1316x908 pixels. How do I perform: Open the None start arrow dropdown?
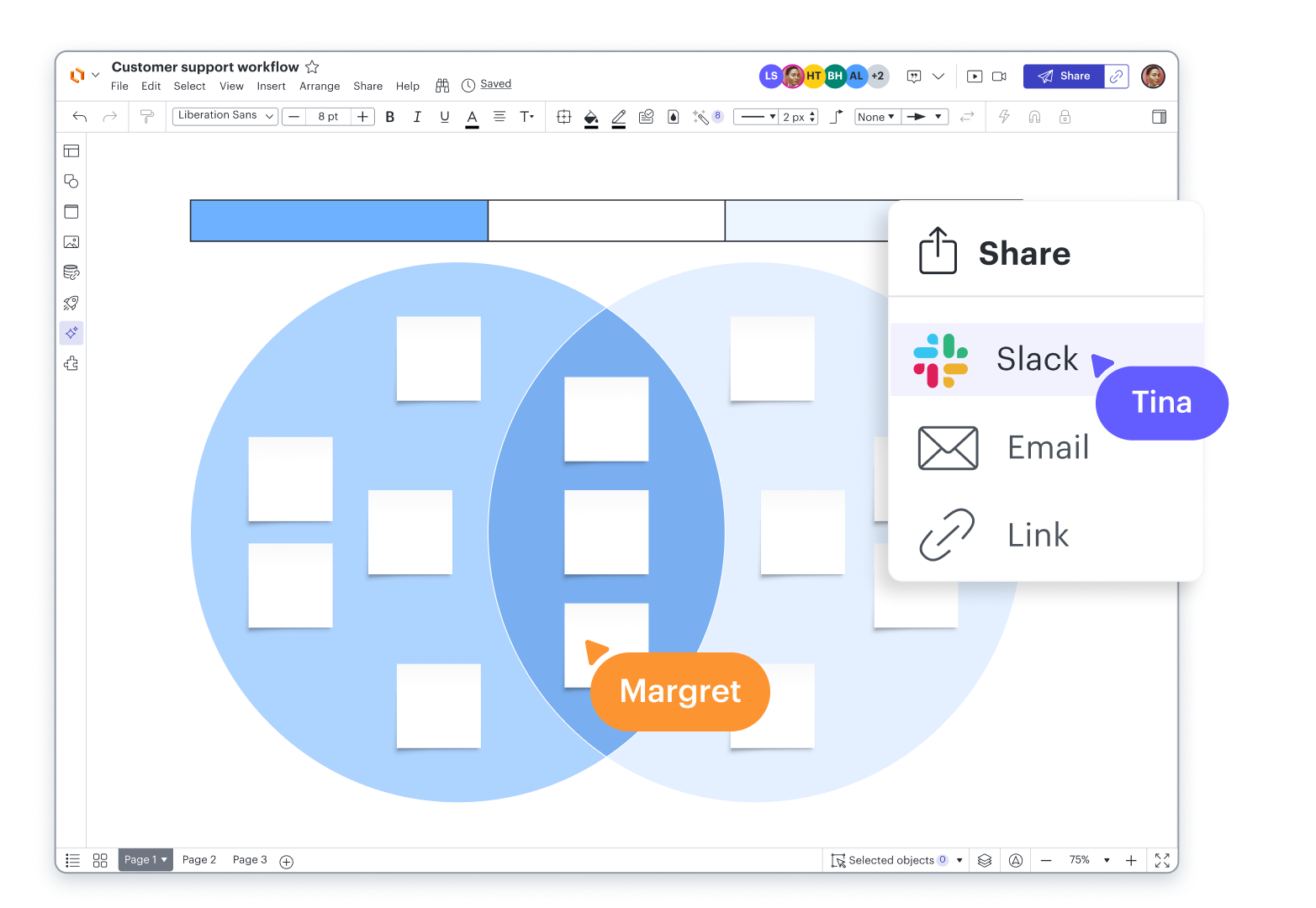tap(877, 117)
